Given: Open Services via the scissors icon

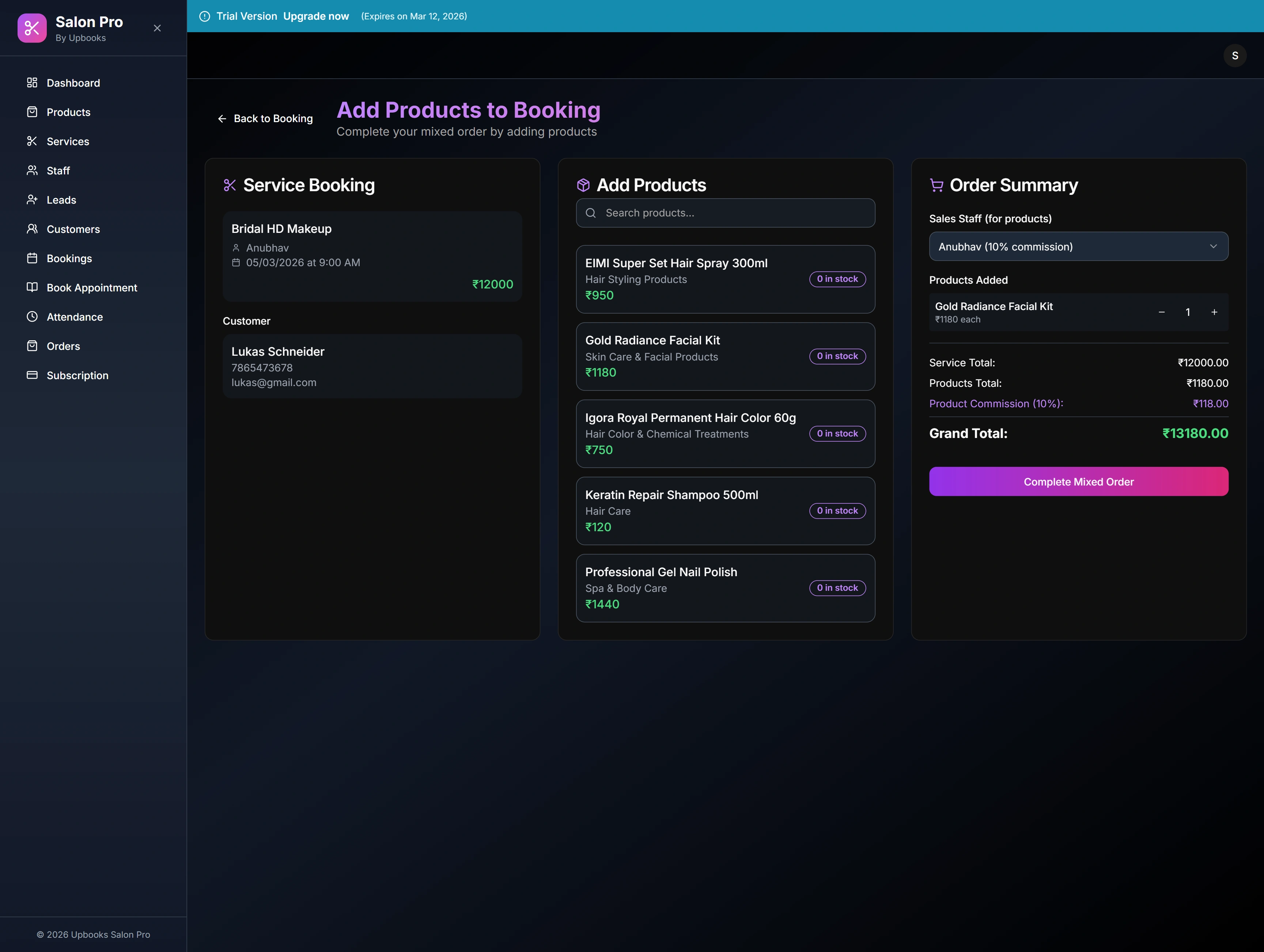Looking at the screenshot, I should coord(33,141).
